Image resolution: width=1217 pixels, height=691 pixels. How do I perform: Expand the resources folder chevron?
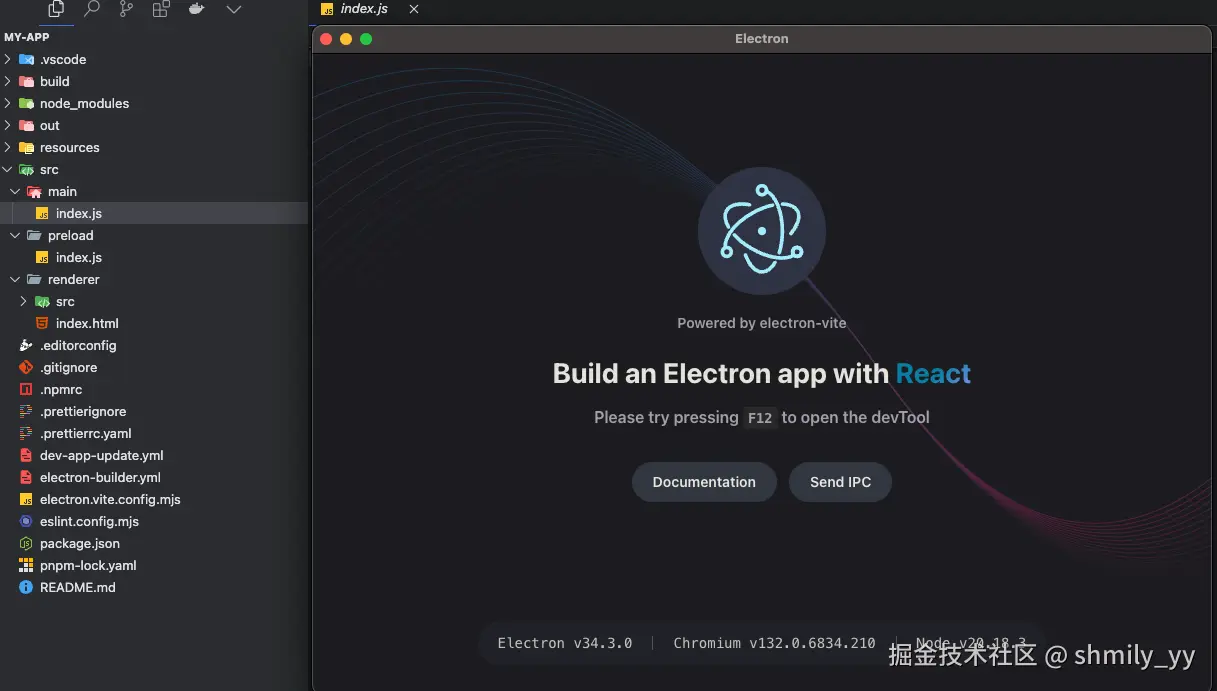coord(7,147)
